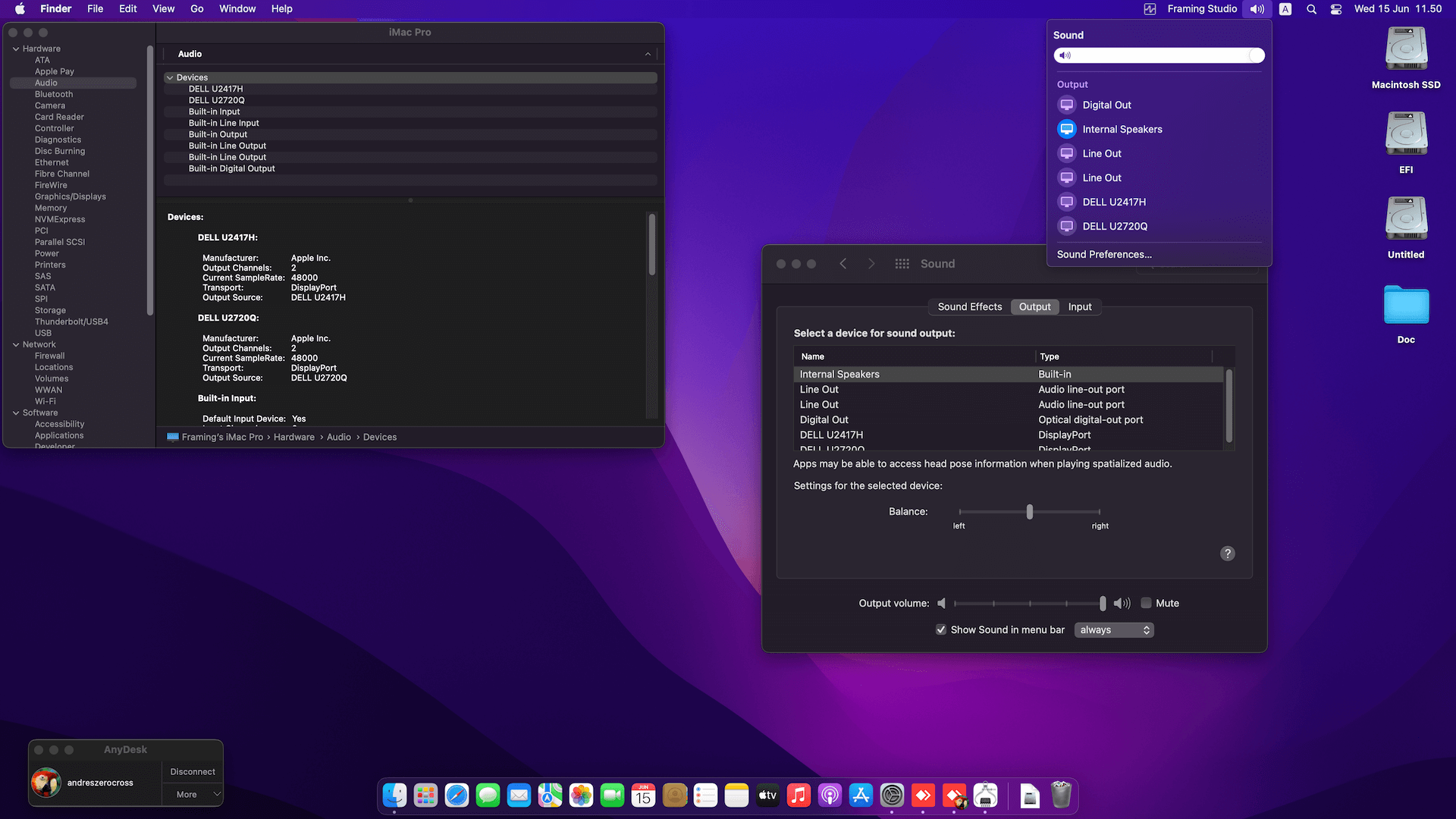Collapse the Software section in sidebar
Screen dimensions: 1456x819
tap(16, 413)
